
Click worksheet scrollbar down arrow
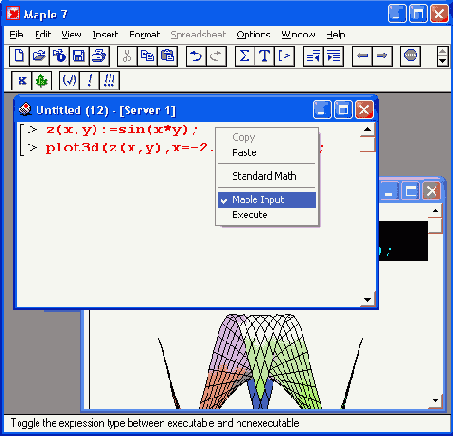coord(367,299)
